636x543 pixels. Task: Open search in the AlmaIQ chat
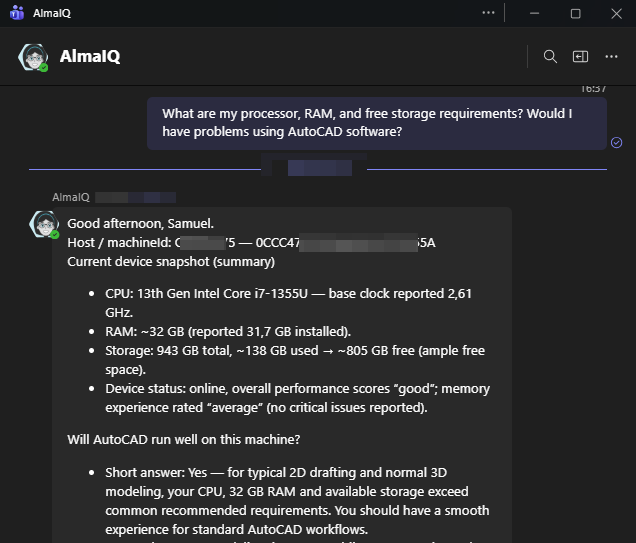(550, 57)
